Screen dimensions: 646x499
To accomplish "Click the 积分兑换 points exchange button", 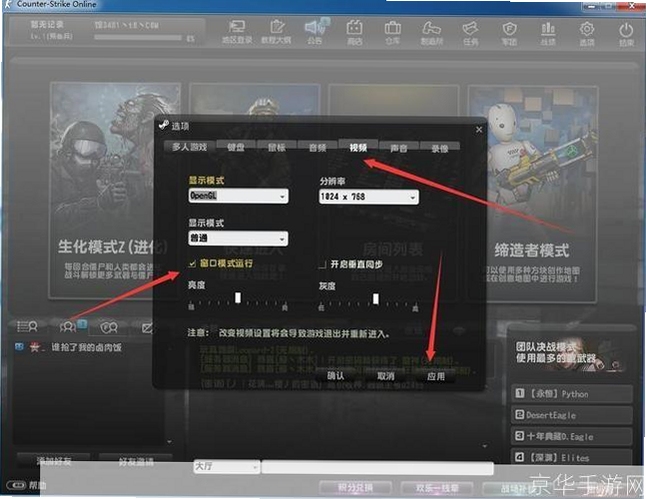I will click(355, 488).
